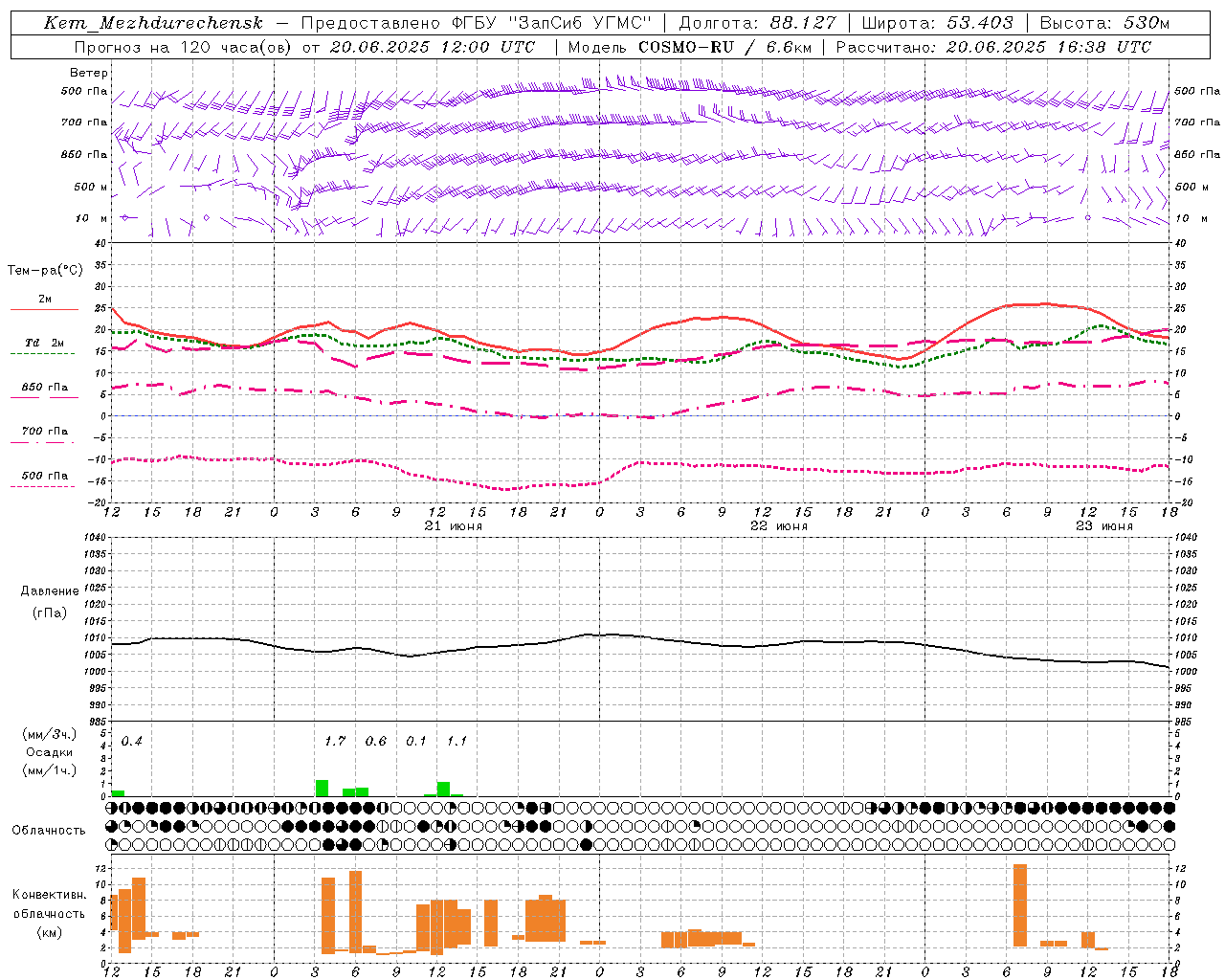Click the longitude value "Долгота: 88.127"
This screenshot has height=980, width=1225.
[x=757, y=23]
